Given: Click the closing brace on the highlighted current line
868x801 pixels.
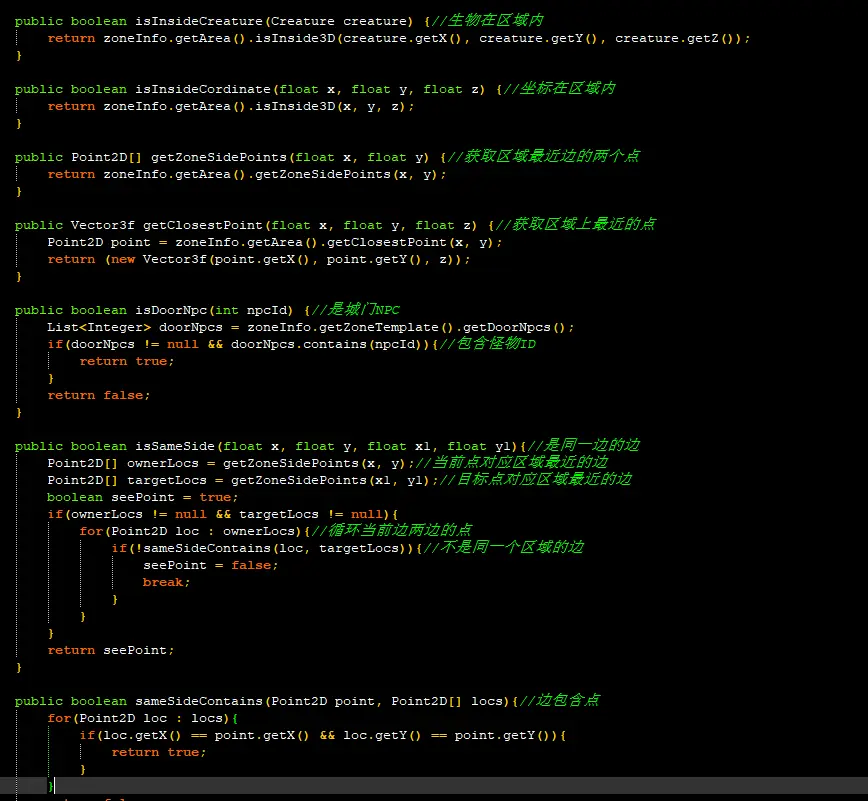Looking at the screenshot, I should click(51, 786).
